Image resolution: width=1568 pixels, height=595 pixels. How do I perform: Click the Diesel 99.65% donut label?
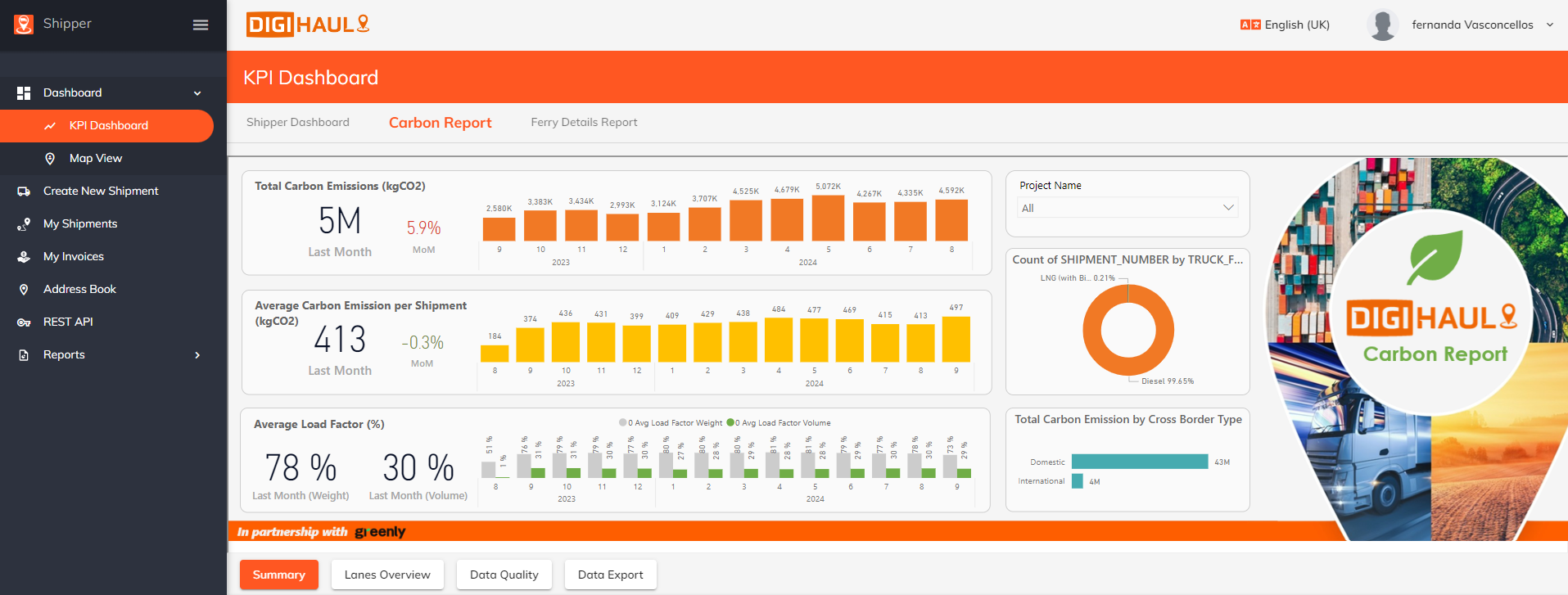tap(1168, 381)
